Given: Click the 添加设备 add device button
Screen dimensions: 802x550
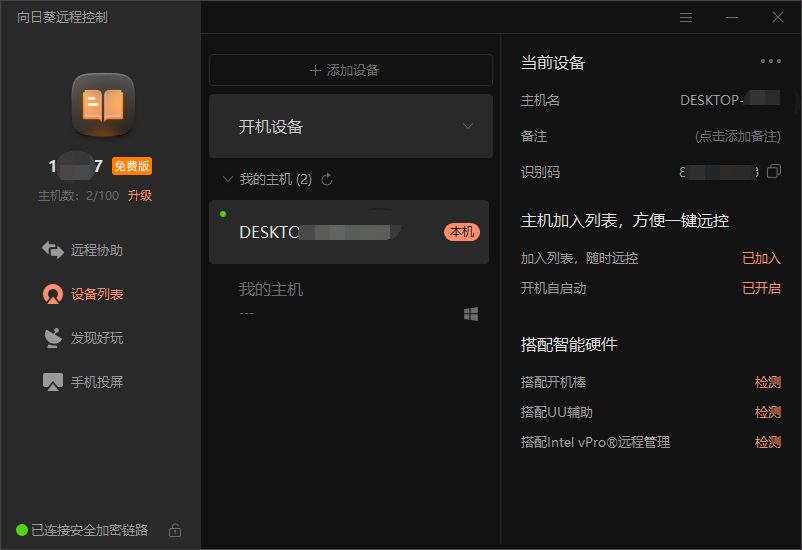Looking at the screenshot, I should pyautogui.click(x=350, y=70).
